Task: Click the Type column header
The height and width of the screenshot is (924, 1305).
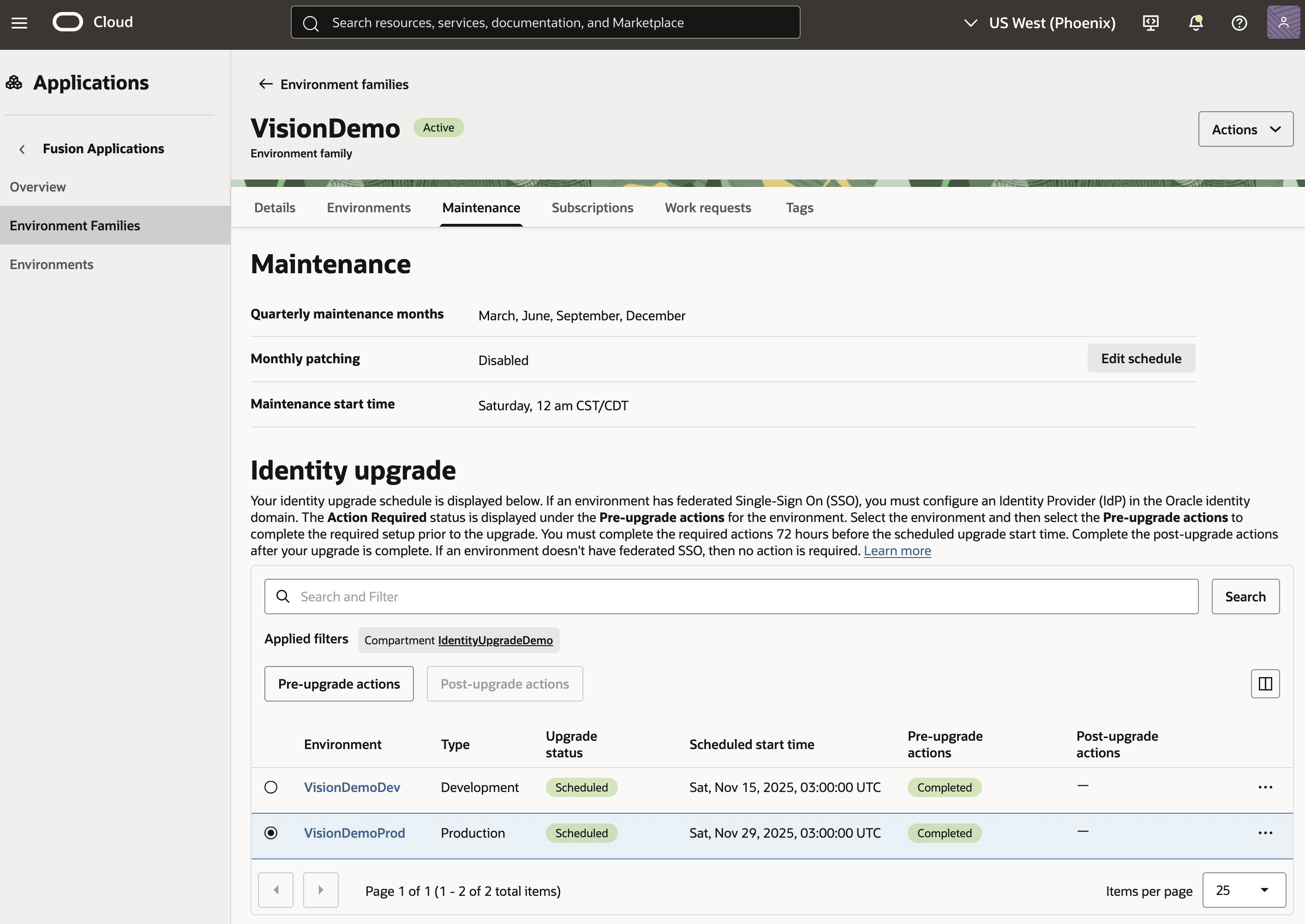Action: point(455,744)
